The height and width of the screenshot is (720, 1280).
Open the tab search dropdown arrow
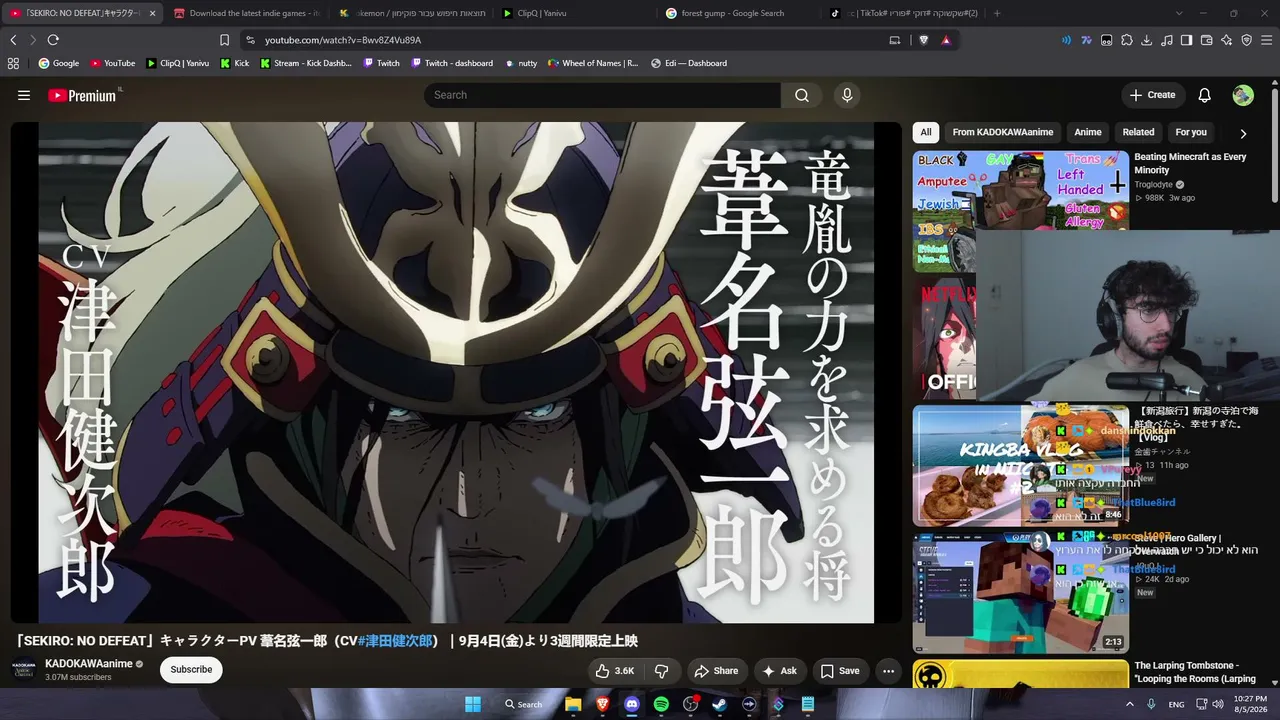click(x=1180, y=13)
